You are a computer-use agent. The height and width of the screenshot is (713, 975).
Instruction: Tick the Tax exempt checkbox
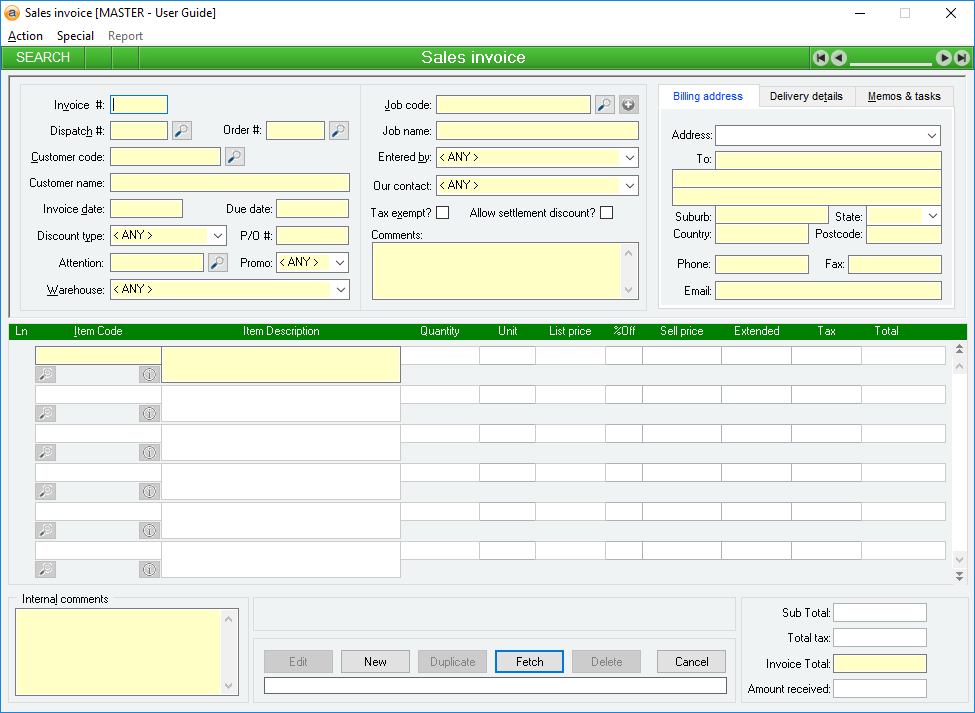[x=443, y=212]
